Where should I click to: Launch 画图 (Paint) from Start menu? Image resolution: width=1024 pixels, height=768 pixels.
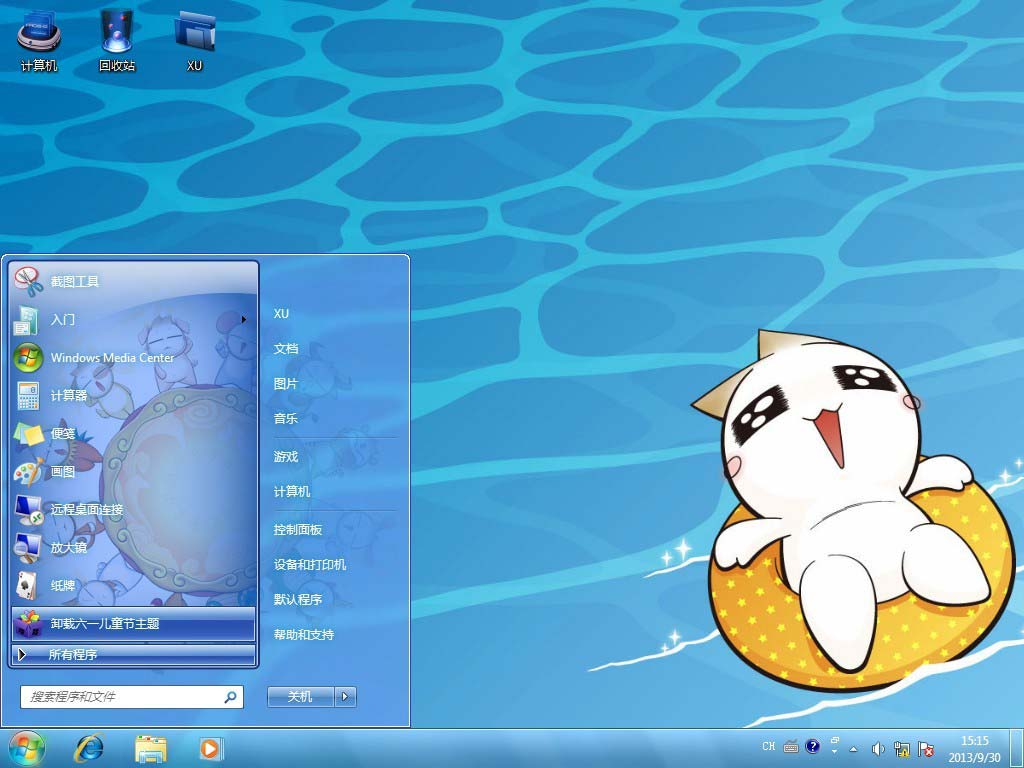(63, 471)
